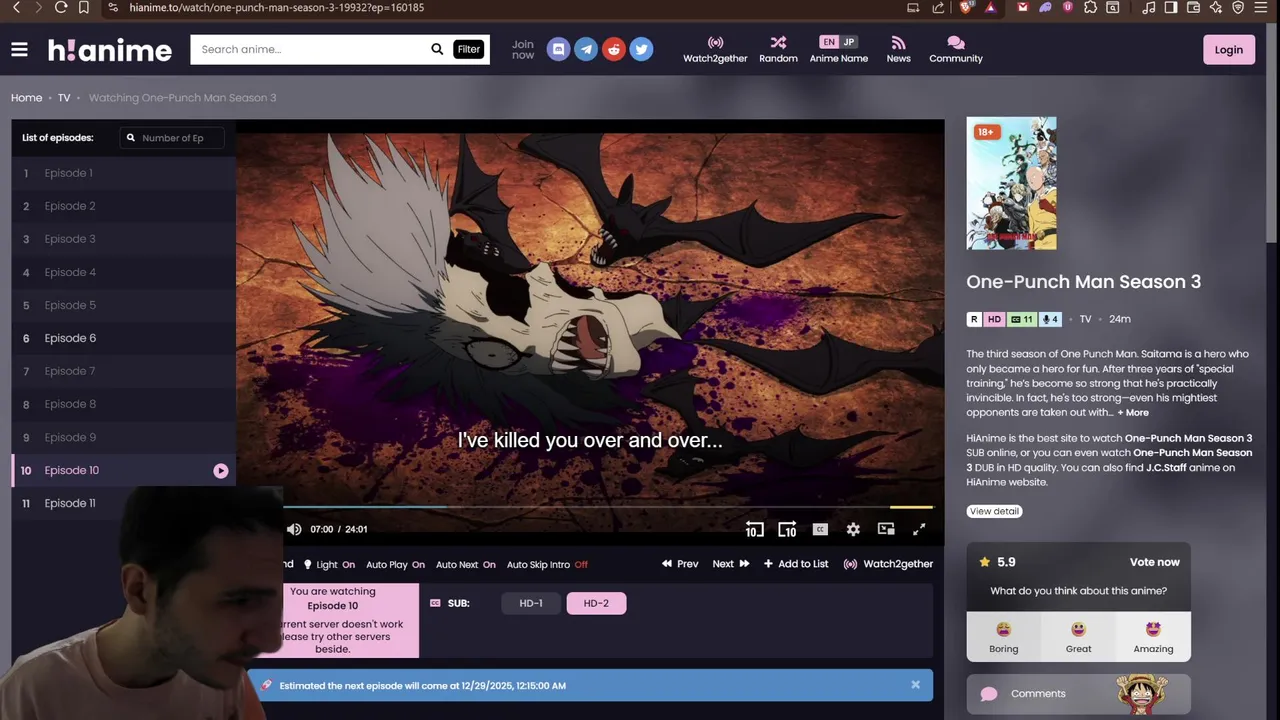Select currently playing Episode 10
This screenshot has width=1280, height=720.
pos(124,470)
